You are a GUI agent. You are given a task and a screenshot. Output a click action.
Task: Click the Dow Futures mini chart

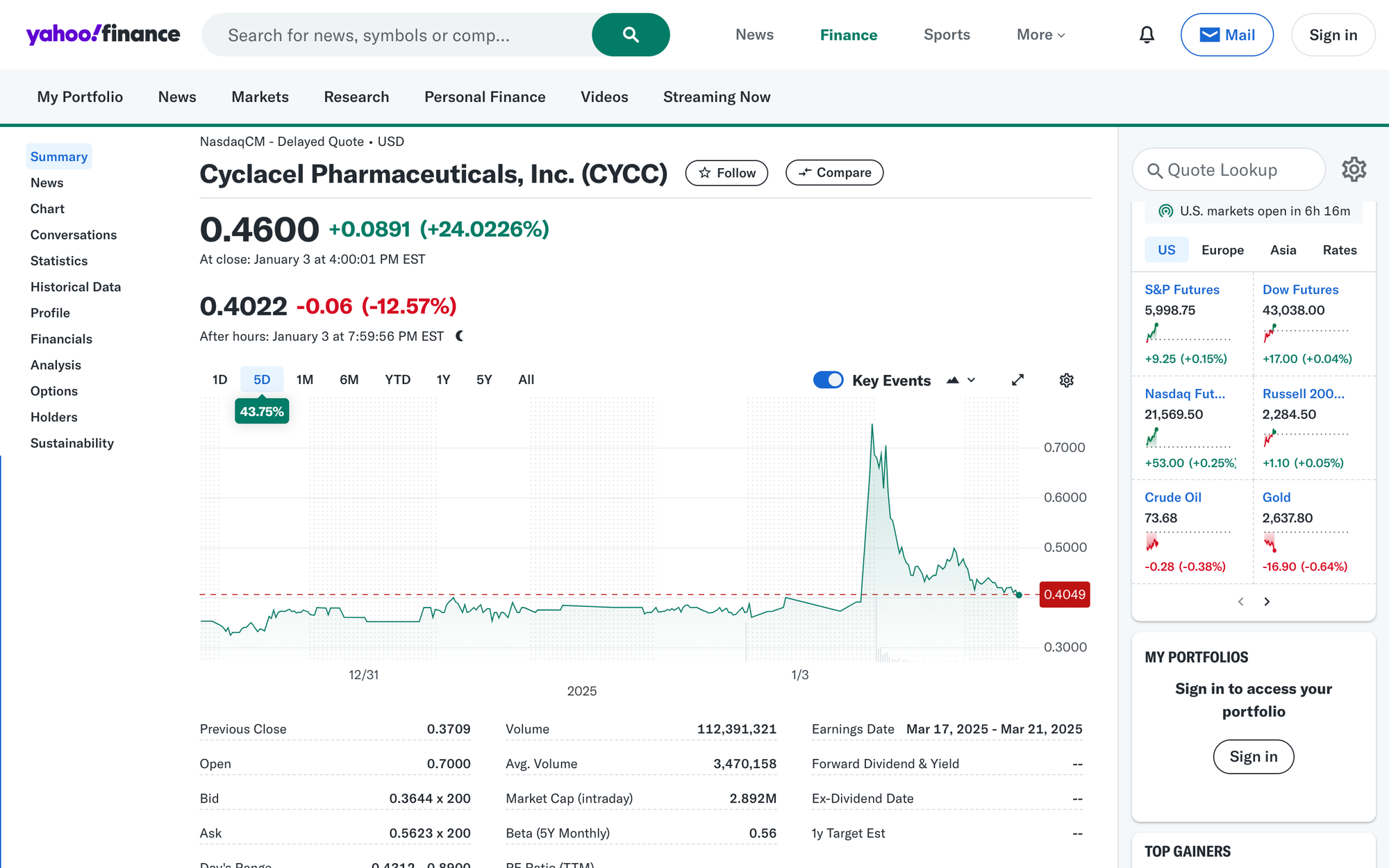click(x=1306, y=333)
